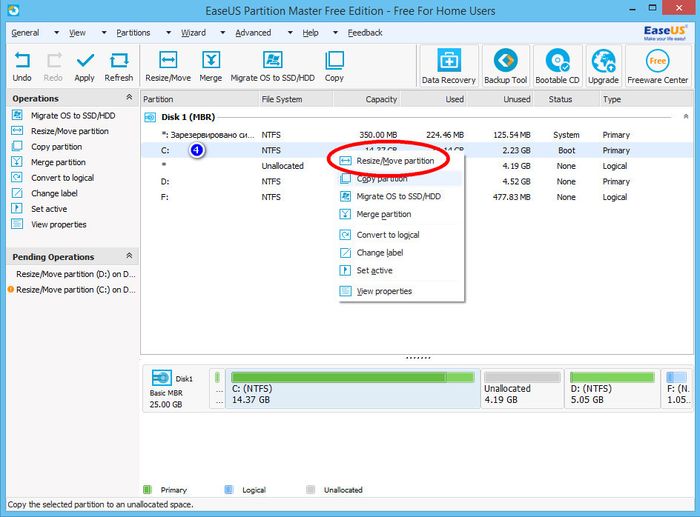Select the Unallocated row in partition list
Image resolution: width=700 pixels, height=517 pixels.
417,166
